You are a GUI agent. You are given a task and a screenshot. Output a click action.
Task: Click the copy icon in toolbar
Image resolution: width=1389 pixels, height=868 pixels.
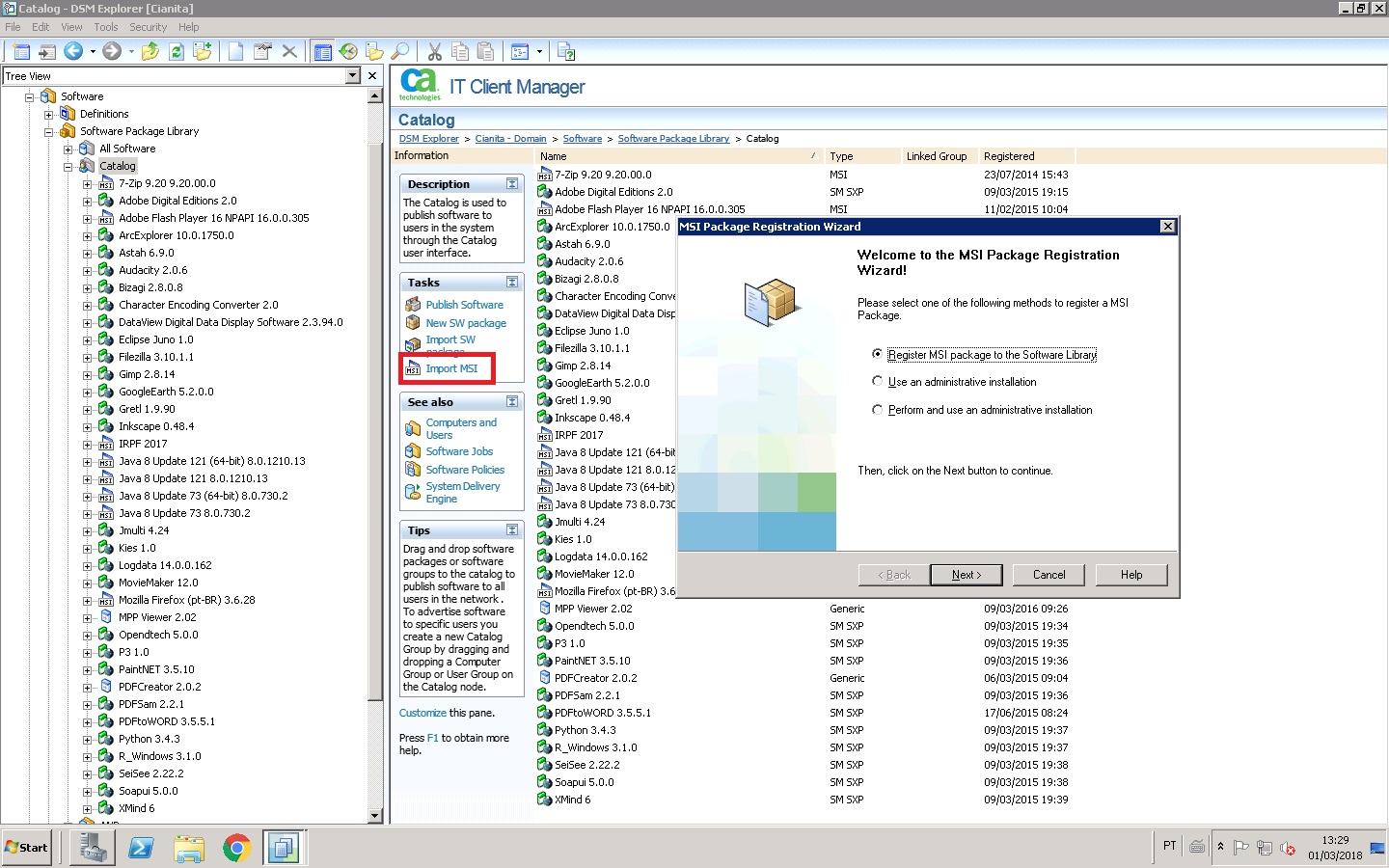pos(460,51)
